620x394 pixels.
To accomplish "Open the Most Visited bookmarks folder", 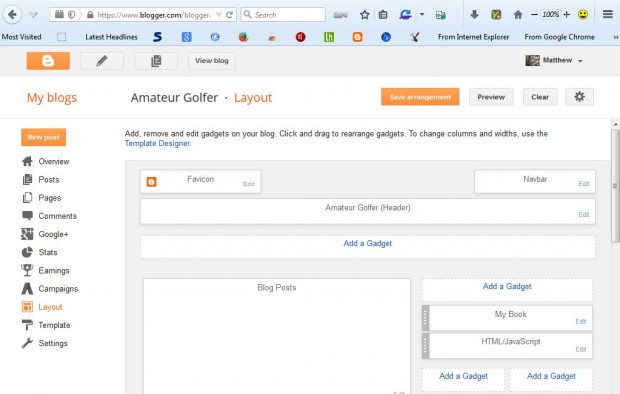I will click(x=21, y=37).
